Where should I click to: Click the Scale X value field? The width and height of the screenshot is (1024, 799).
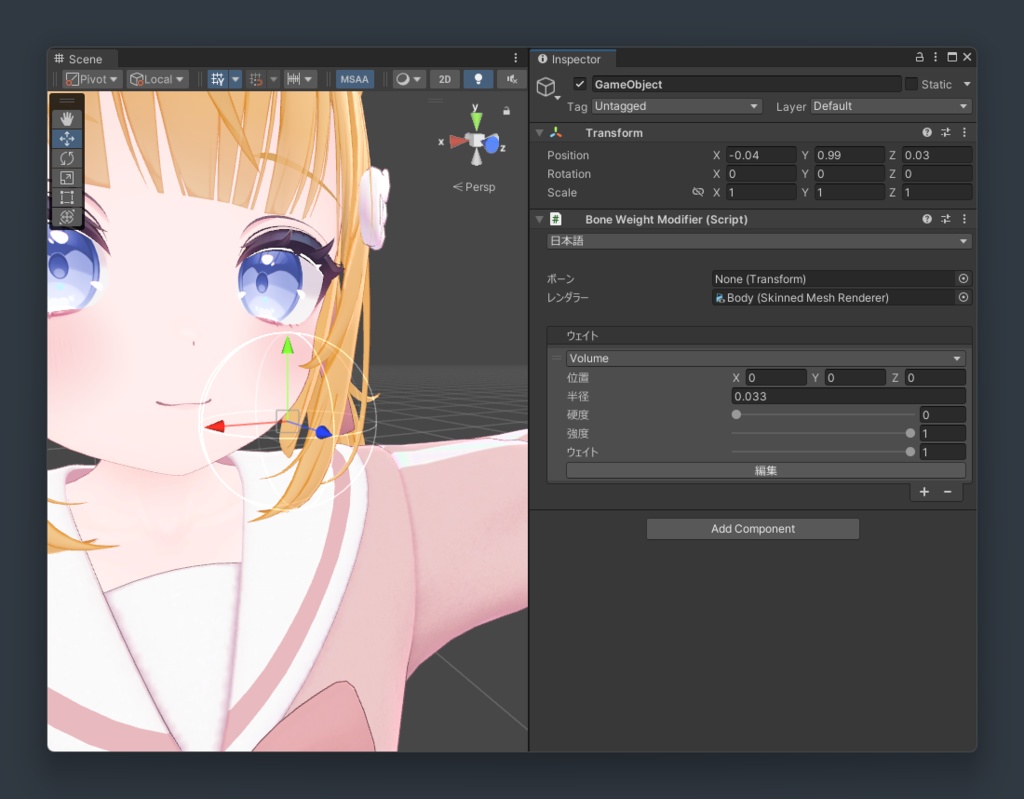[x=761, y=192]
